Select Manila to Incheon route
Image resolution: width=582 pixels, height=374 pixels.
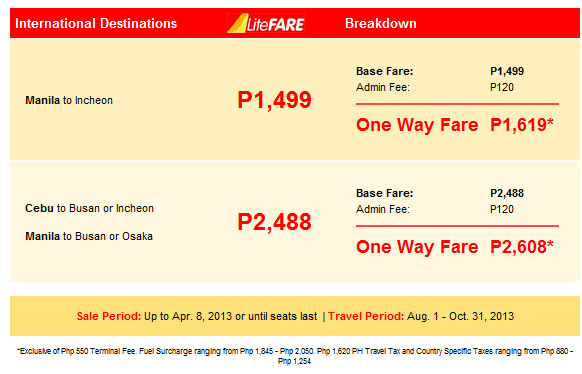[x=69, y=100]
